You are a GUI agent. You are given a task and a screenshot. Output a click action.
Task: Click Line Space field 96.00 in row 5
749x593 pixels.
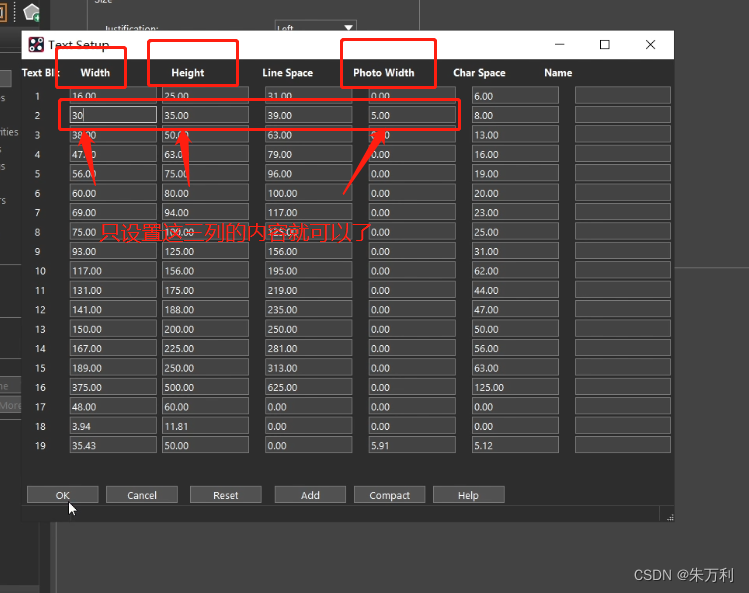click(309, 173)
